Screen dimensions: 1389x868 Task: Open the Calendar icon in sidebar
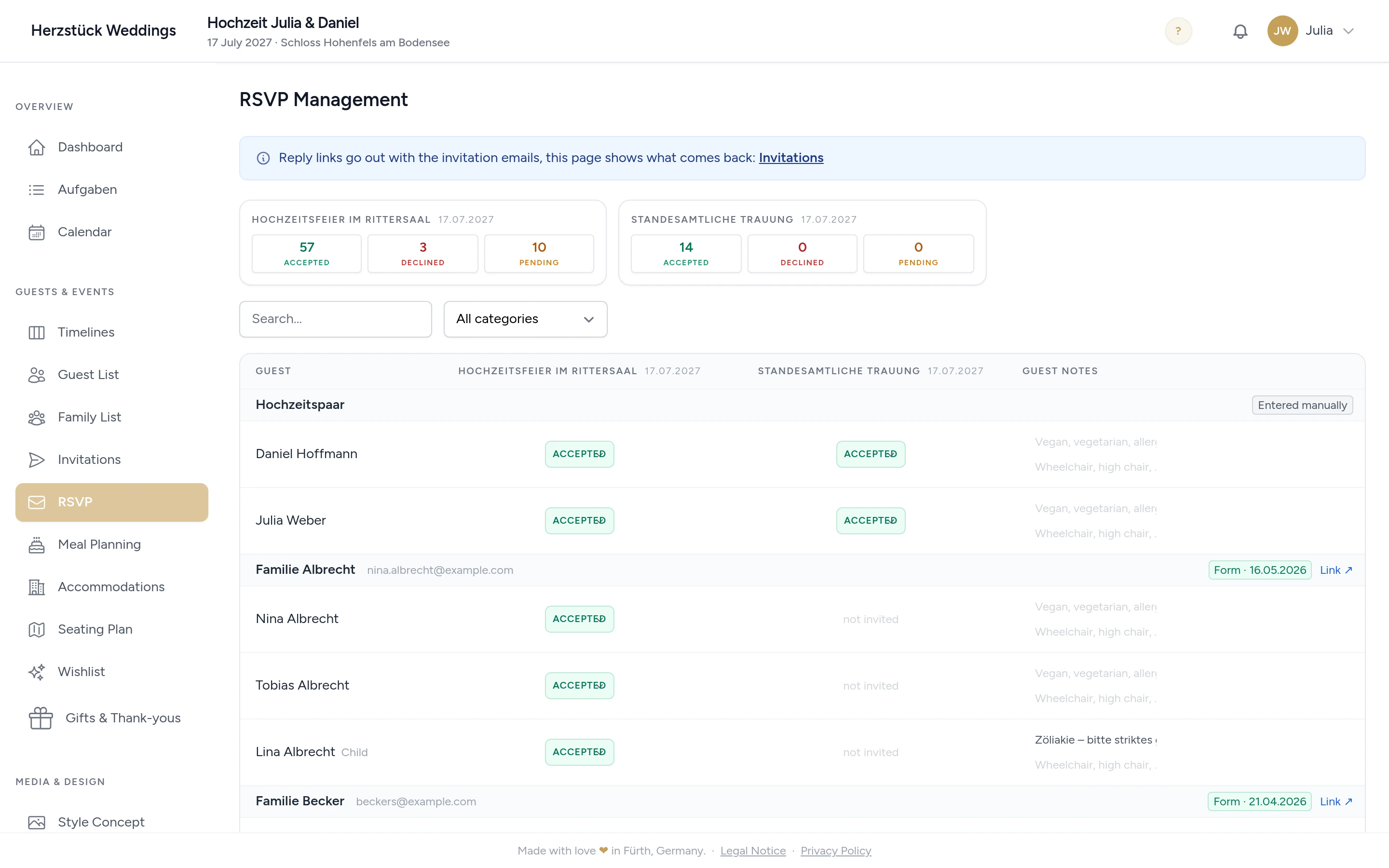37,232
